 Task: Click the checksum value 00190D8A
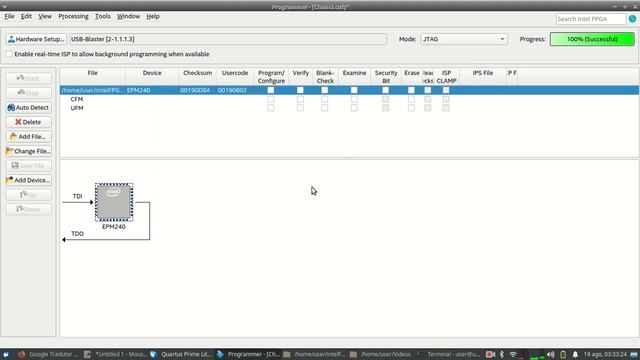click(195, 90)
